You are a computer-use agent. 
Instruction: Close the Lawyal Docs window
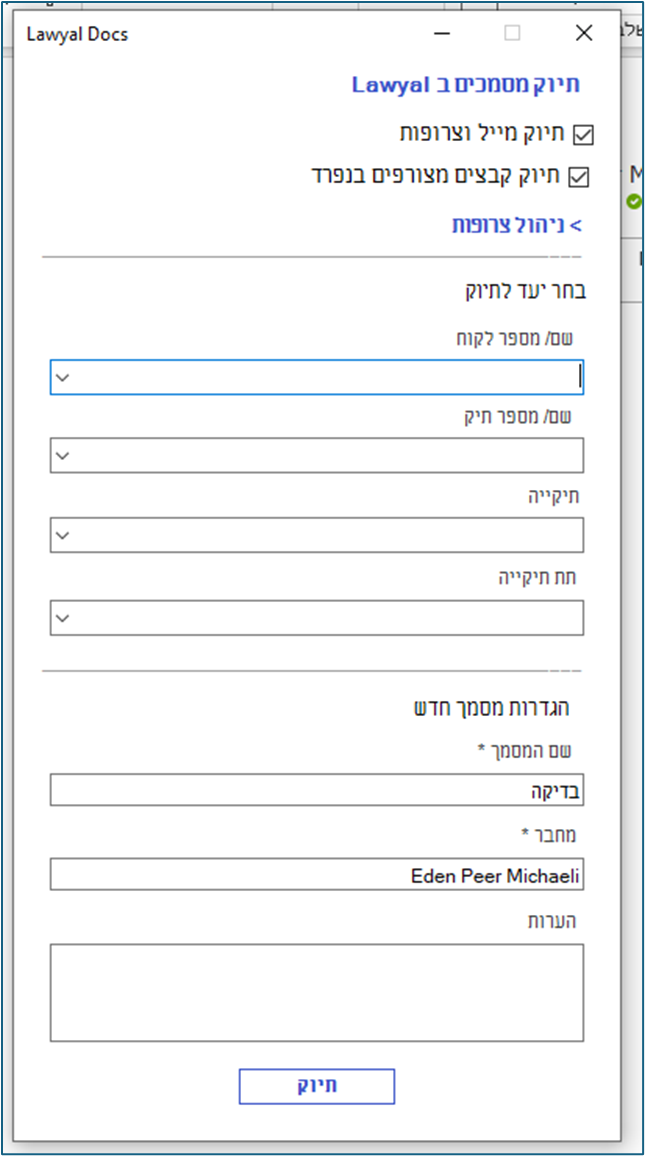pyautogui.click(x=585, y=33)
